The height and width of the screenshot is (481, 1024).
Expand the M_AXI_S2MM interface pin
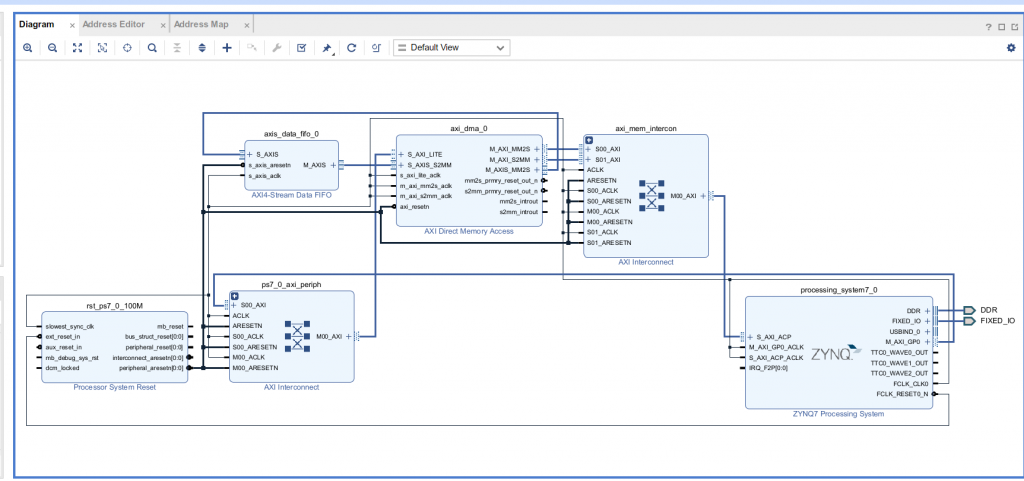click(x=537, y=159)
